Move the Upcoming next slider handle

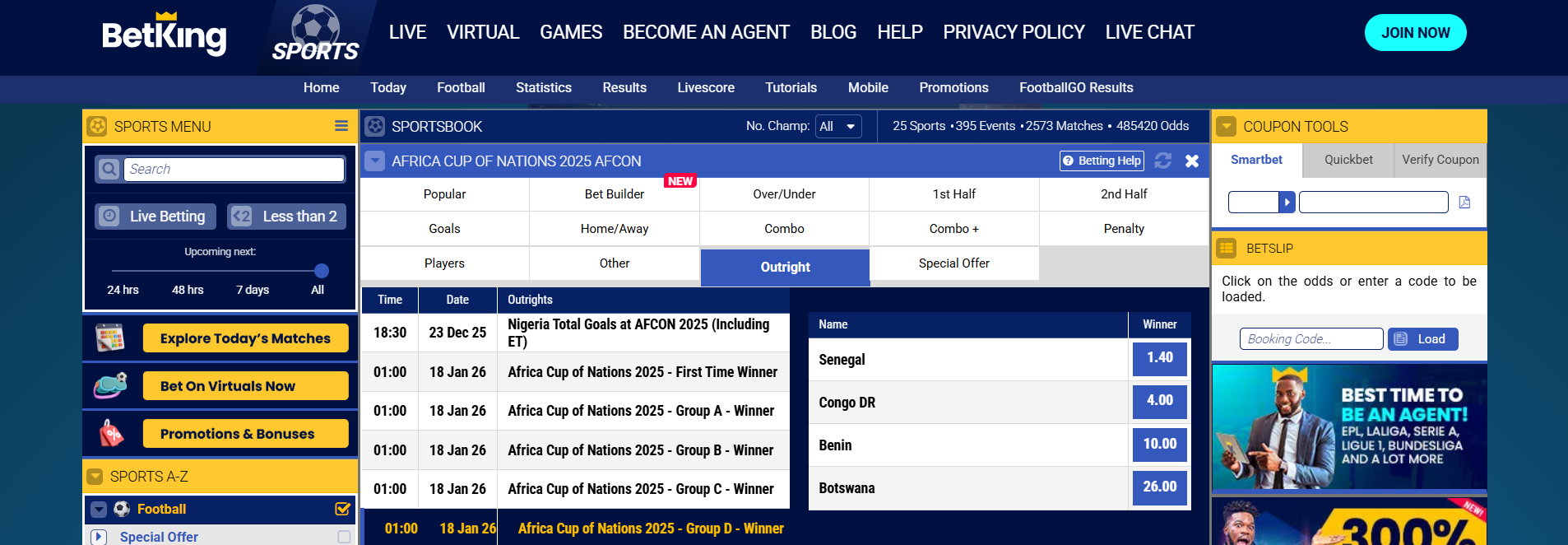322,271
